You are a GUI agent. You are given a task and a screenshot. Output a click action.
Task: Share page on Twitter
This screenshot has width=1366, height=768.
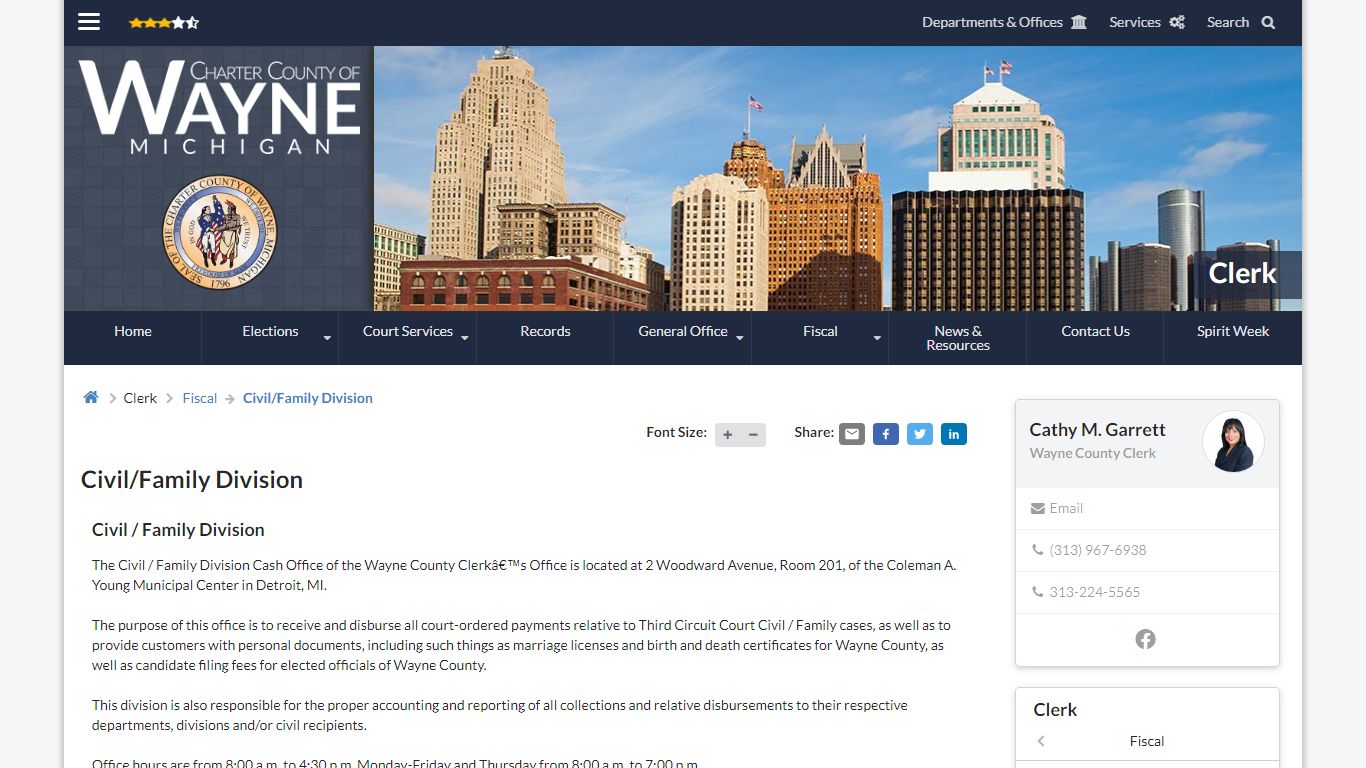coord(920,434)
